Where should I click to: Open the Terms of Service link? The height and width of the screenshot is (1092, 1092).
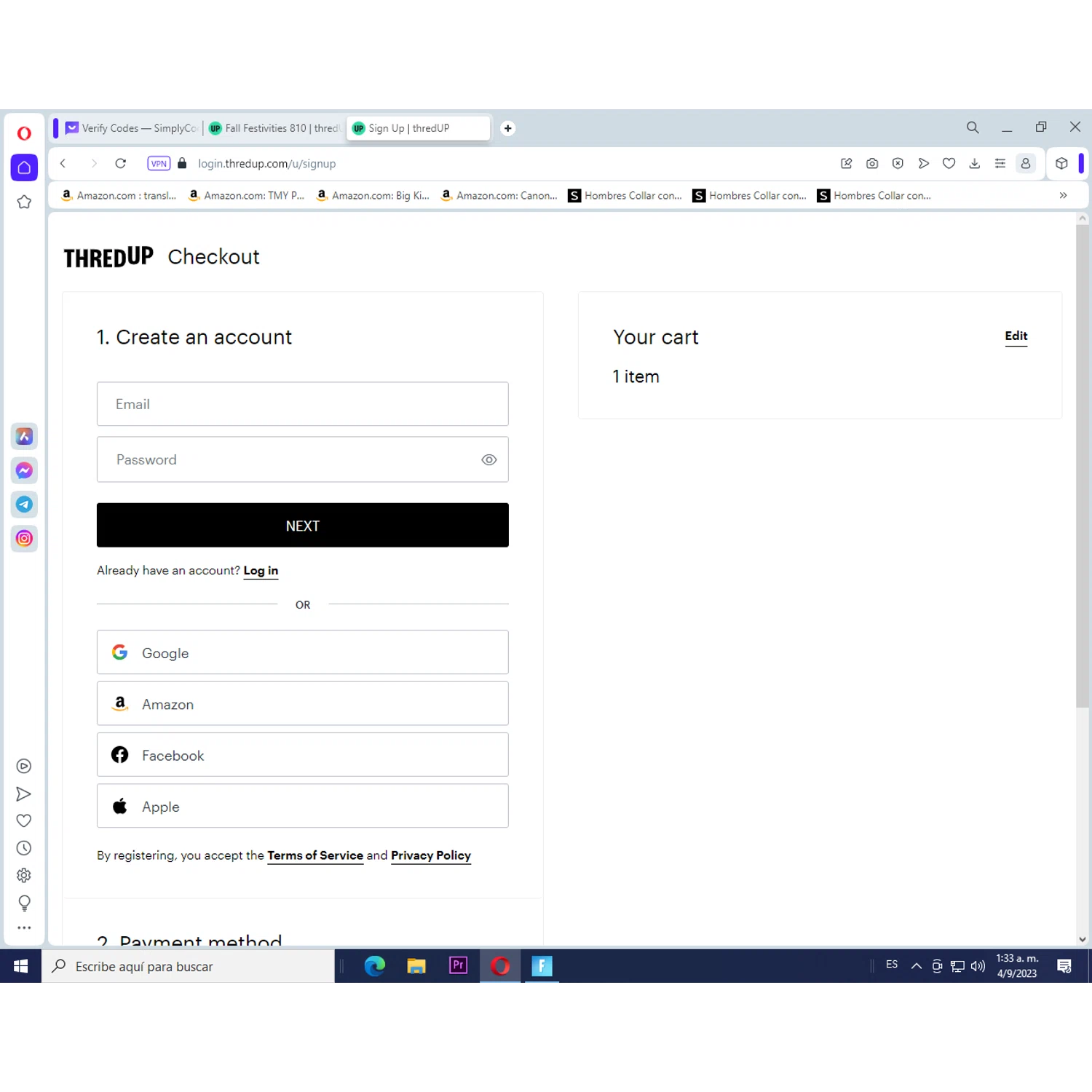click(315, 855)
